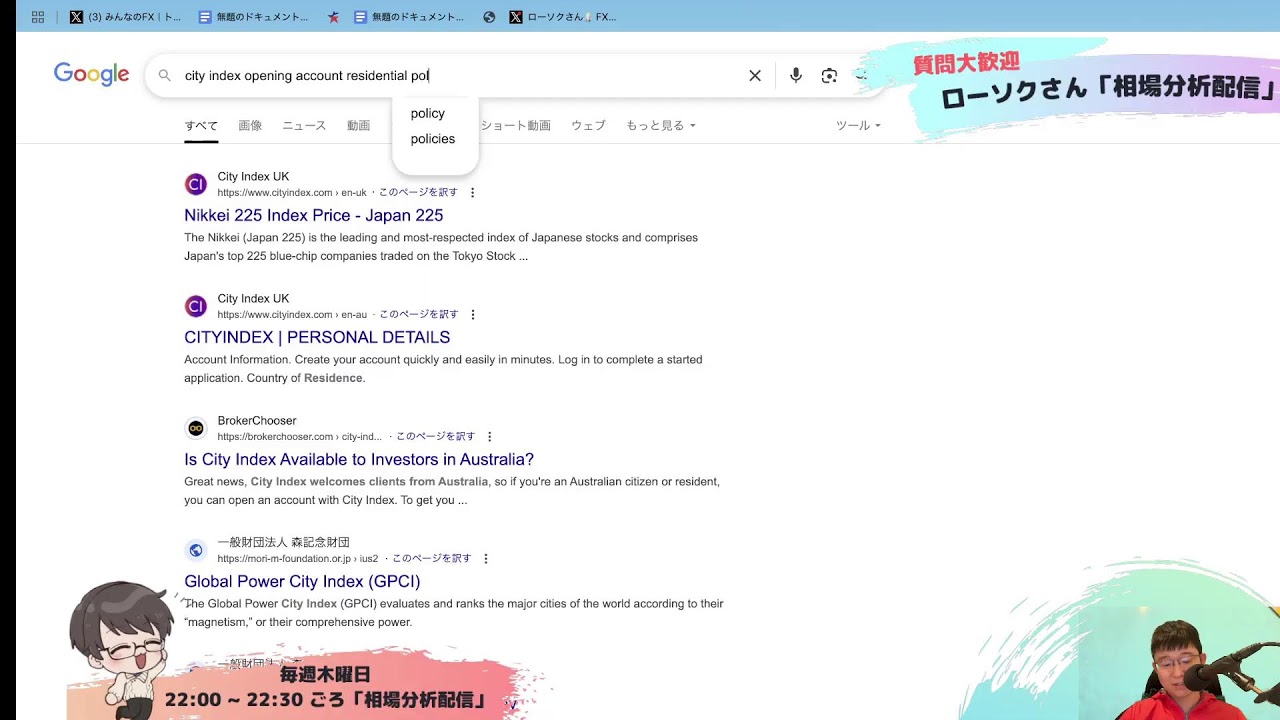Select the すべて search tab
The height and width of the screenshot is (720, 1280).
[201, 125]
